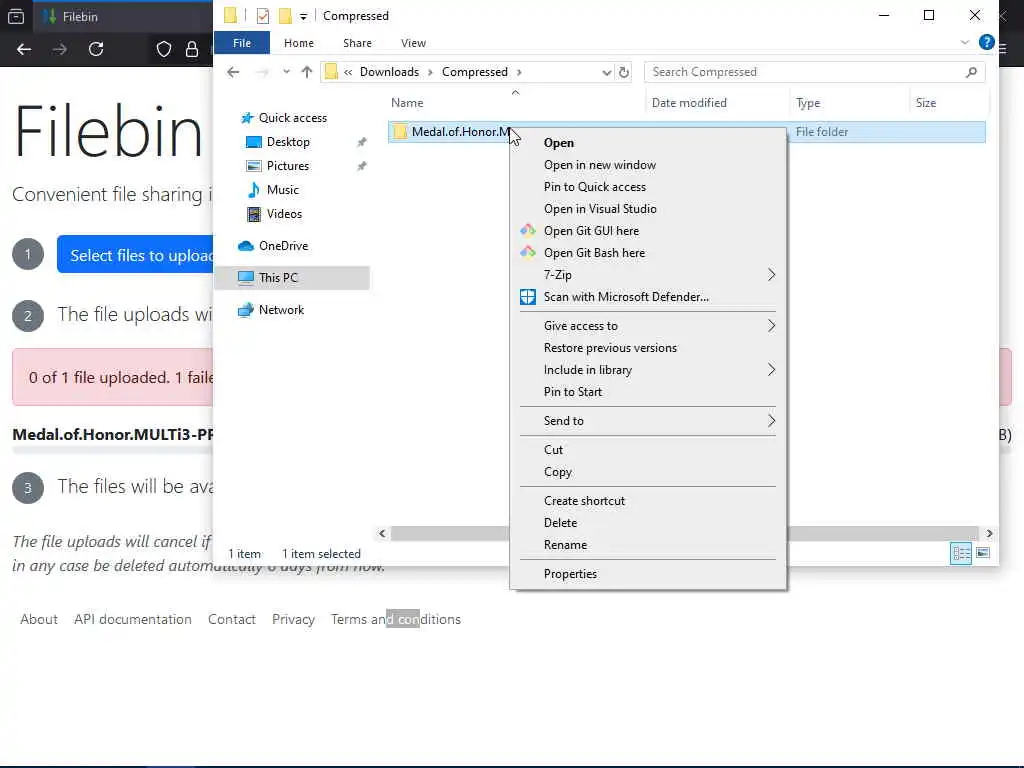Open the browser tab list icon
Viewport: 1024px width, 768px height.
(x=16, y=16)
